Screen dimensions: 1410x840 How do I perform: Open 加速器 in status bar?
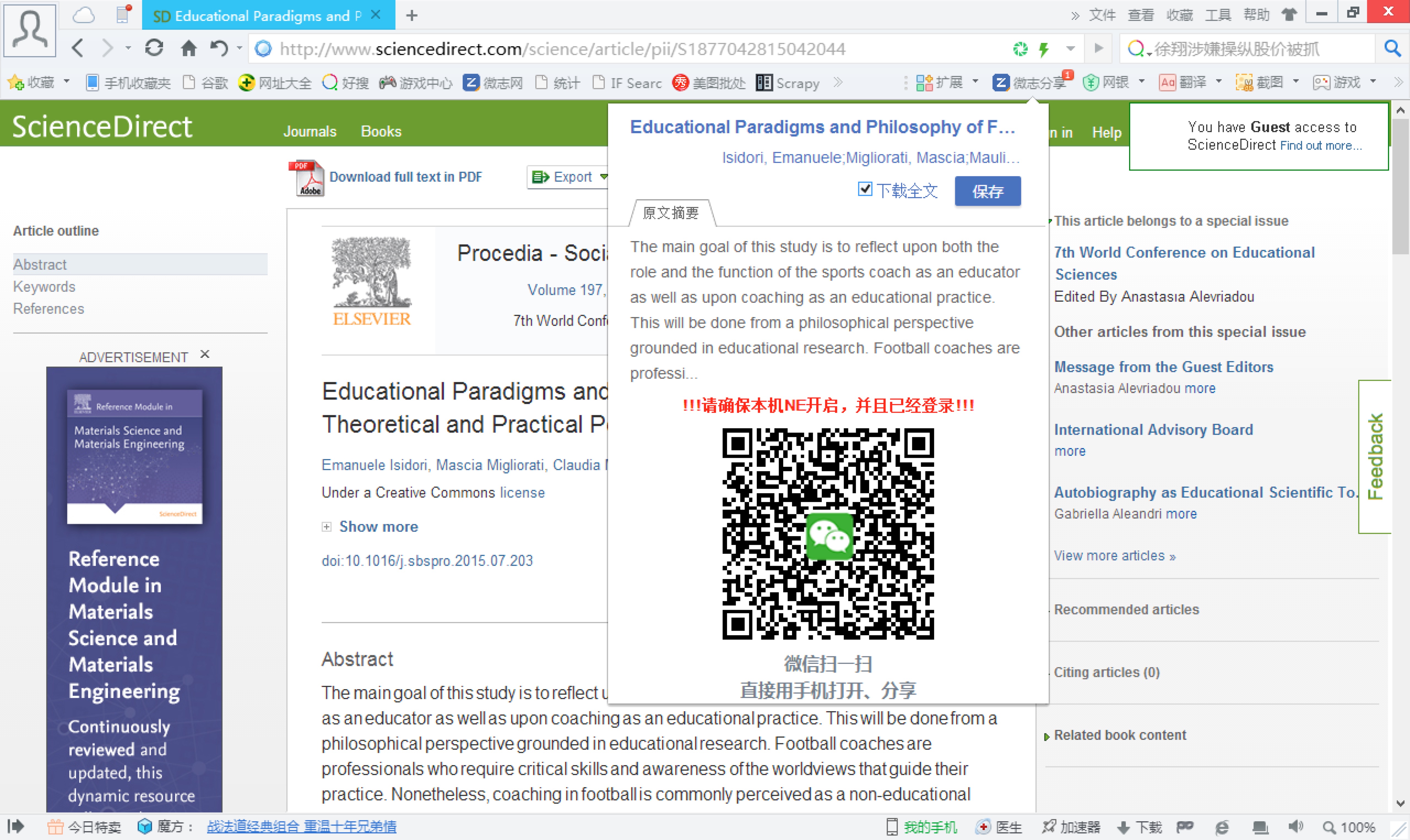tap(1071, 827)
